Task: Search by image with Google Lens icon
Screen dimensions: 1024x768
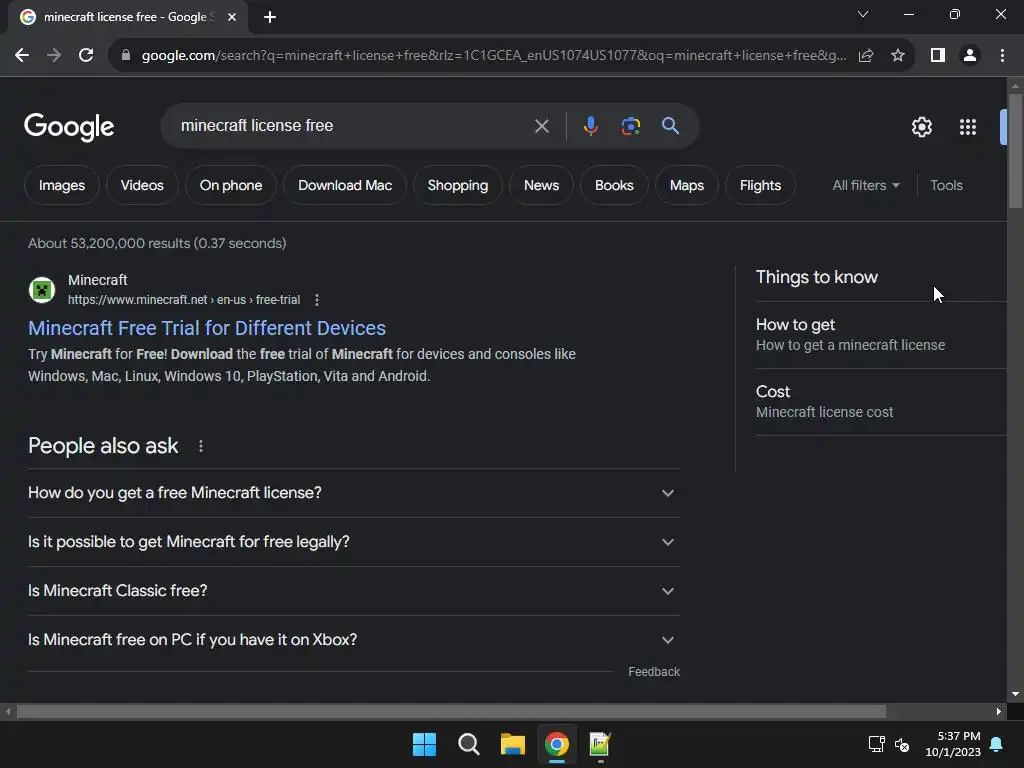Action: click(x=630, y=126)
